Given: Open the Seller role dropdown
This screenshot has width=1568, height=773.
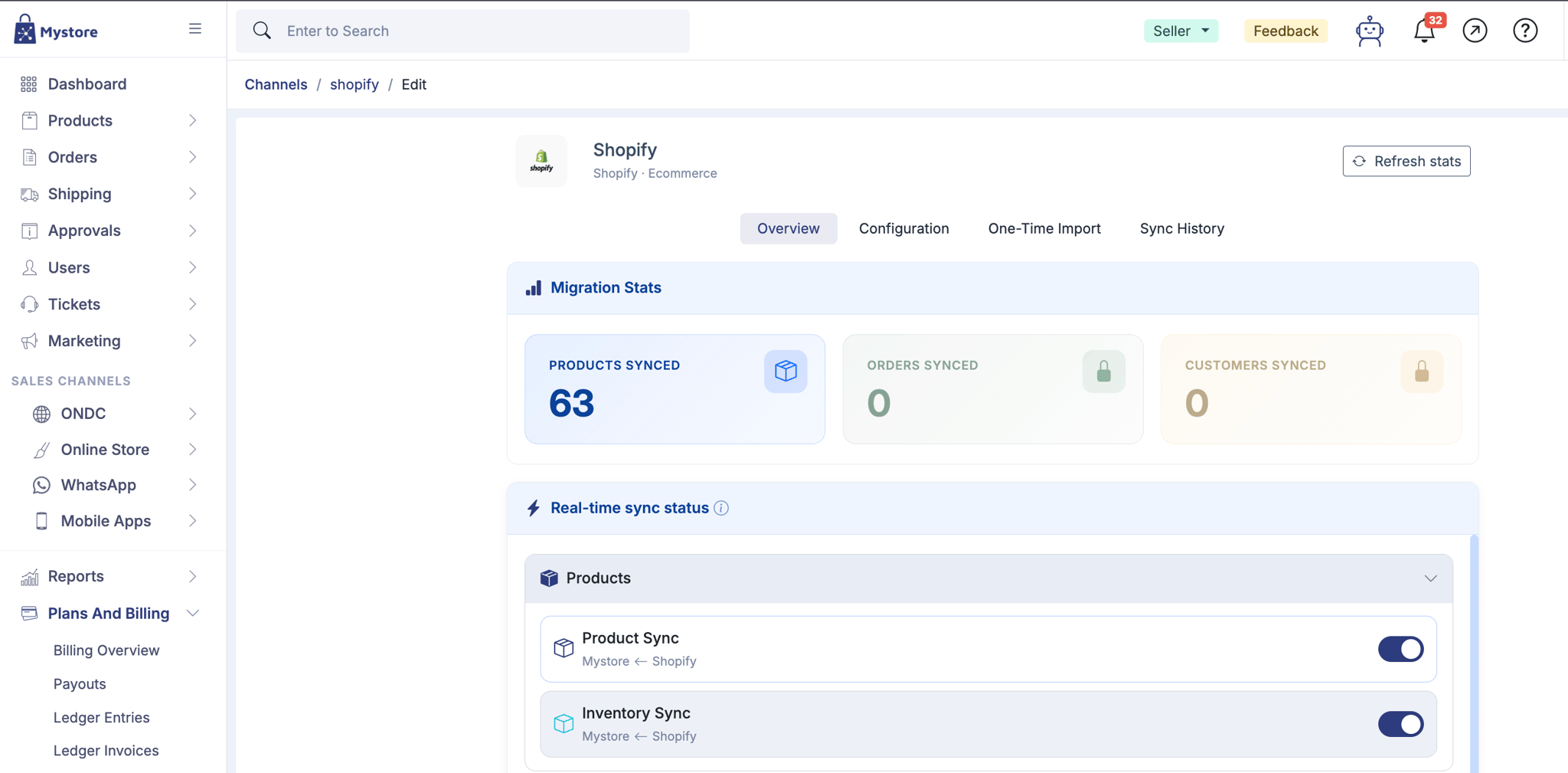Looking at the screenshot, I should pos(1181,31).
